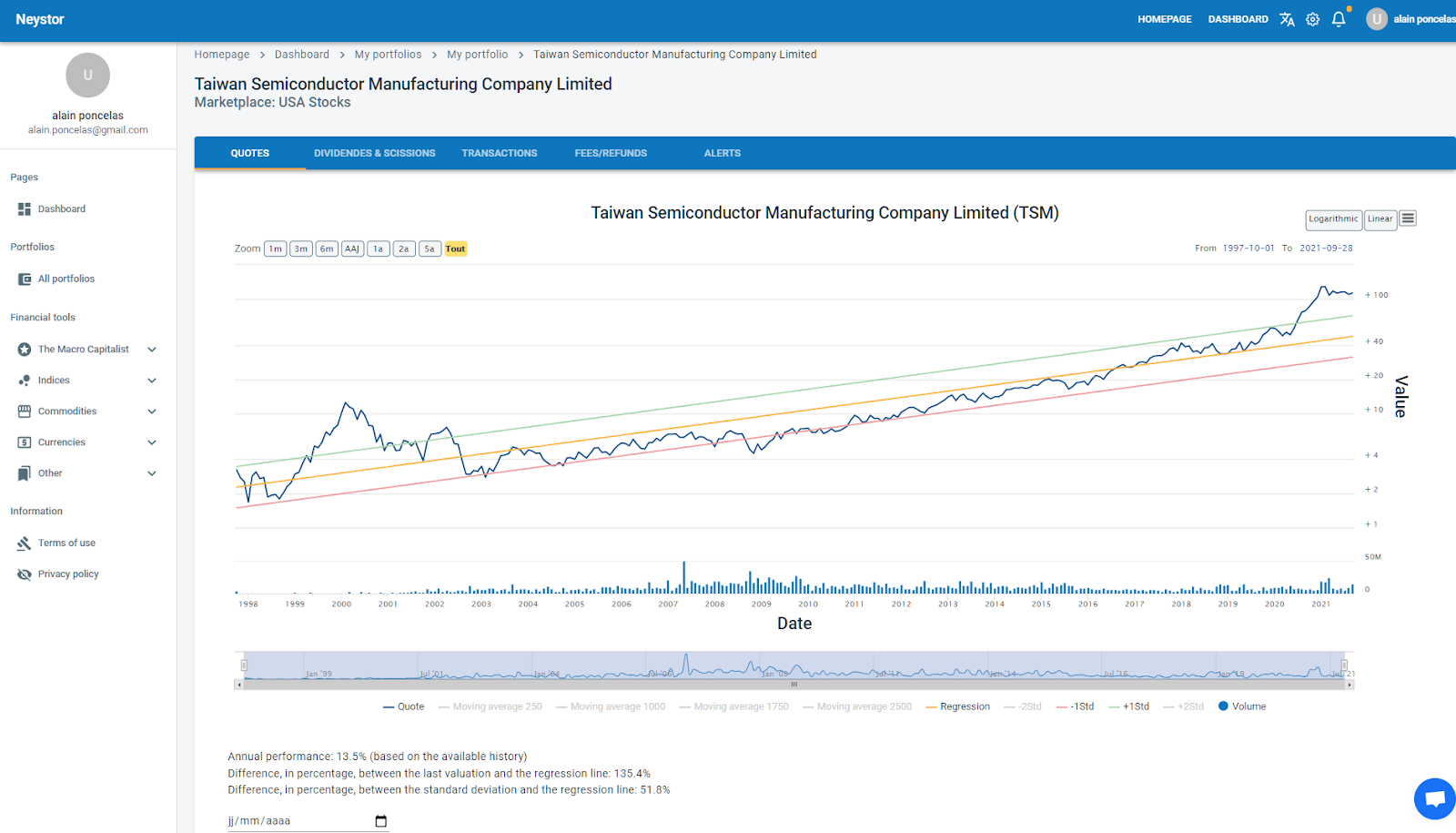The width and height of the screenshot is (1456, 833).
Task: Click the Terms of use gavel icon
Action: click(x=25, y=543)
